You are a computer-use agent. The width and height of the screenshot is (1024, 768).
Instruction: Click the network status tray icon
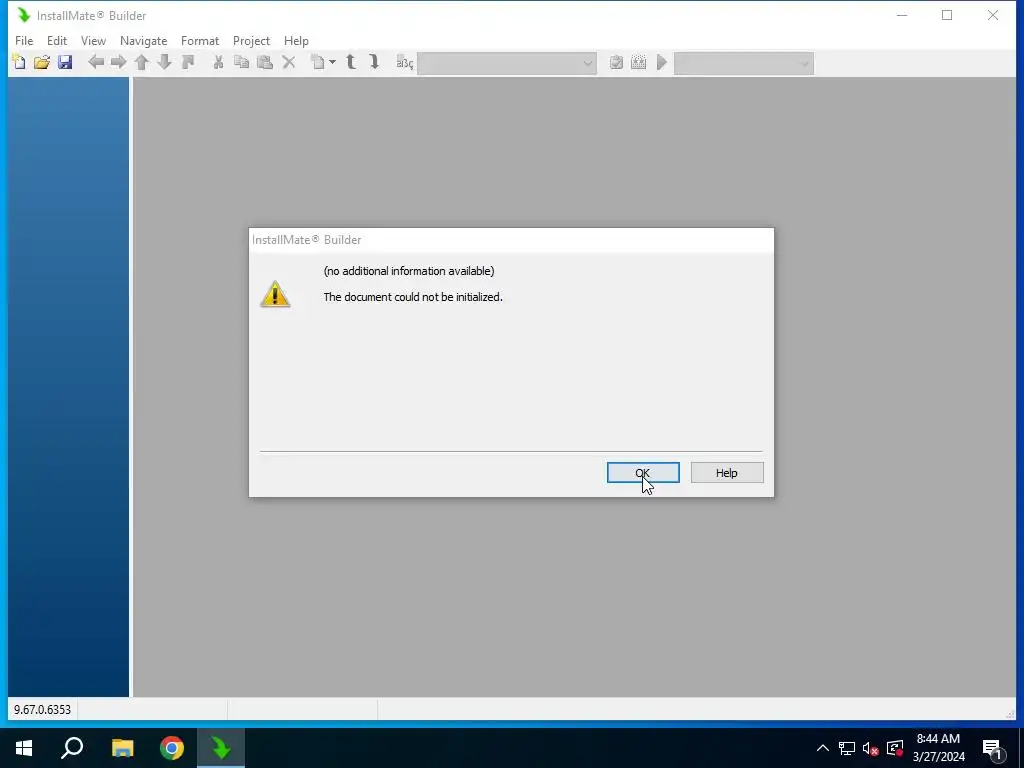[x=847, y=748]
